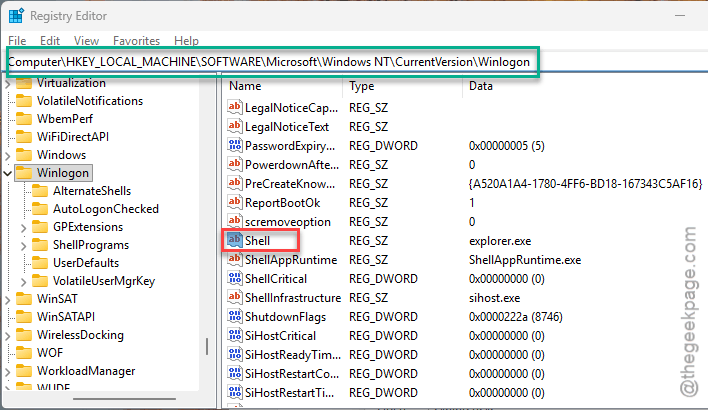Screen dimensions: 708x410
Task: Select the VolatileUserMgrKey key label
Action: (104, 281)
